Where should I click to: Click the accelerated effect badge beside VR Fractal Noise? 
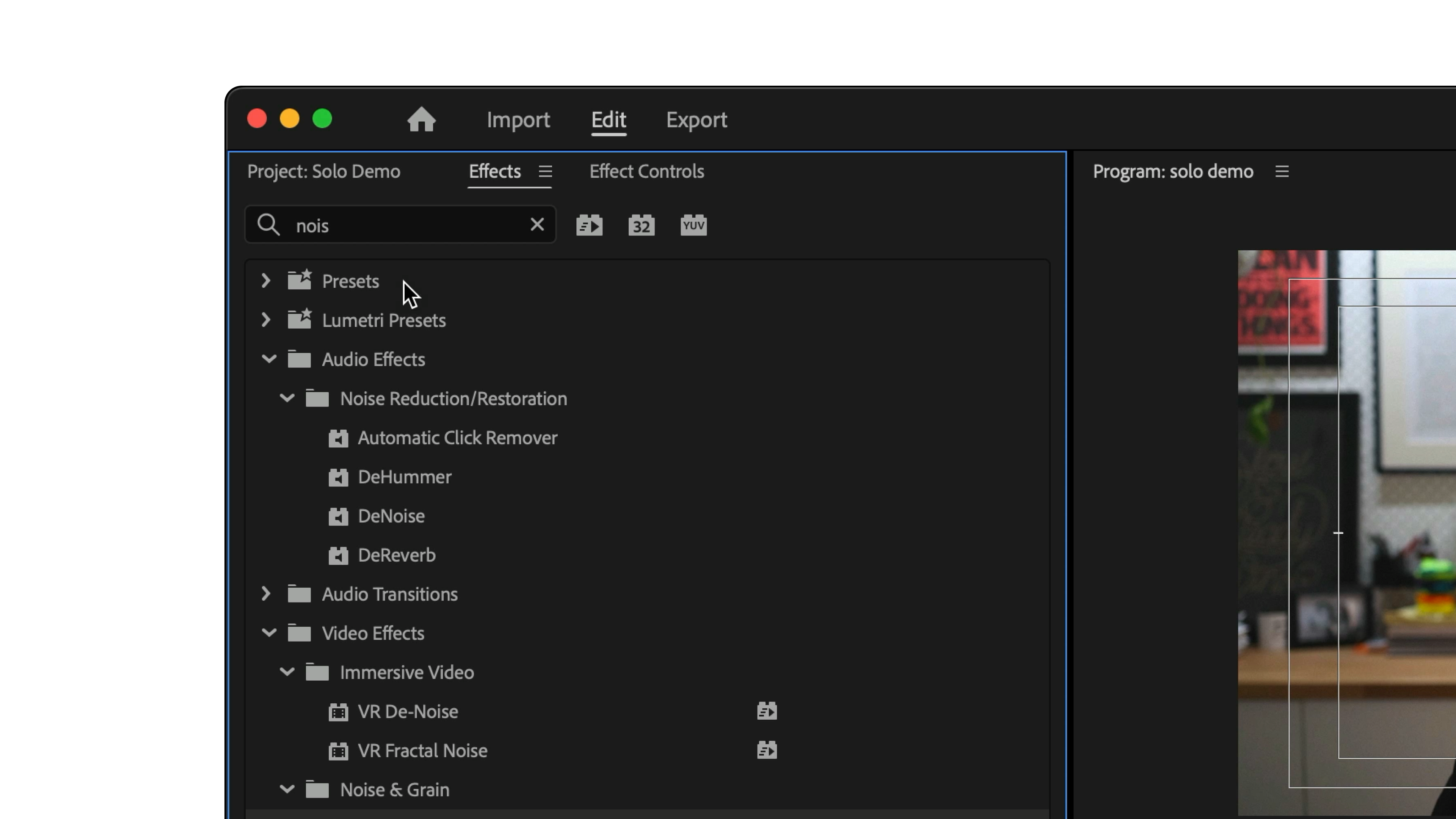tap(766, 751)
